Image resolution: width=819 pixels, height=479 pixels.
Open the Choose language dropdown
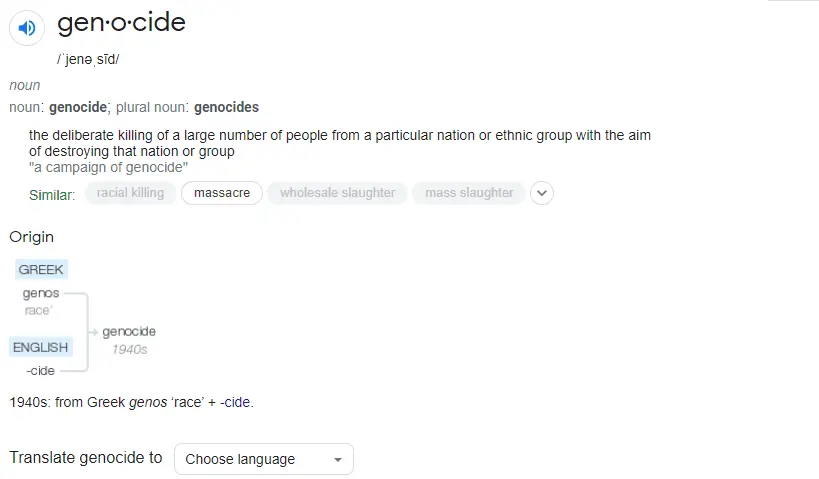click(x=263, y=459)
